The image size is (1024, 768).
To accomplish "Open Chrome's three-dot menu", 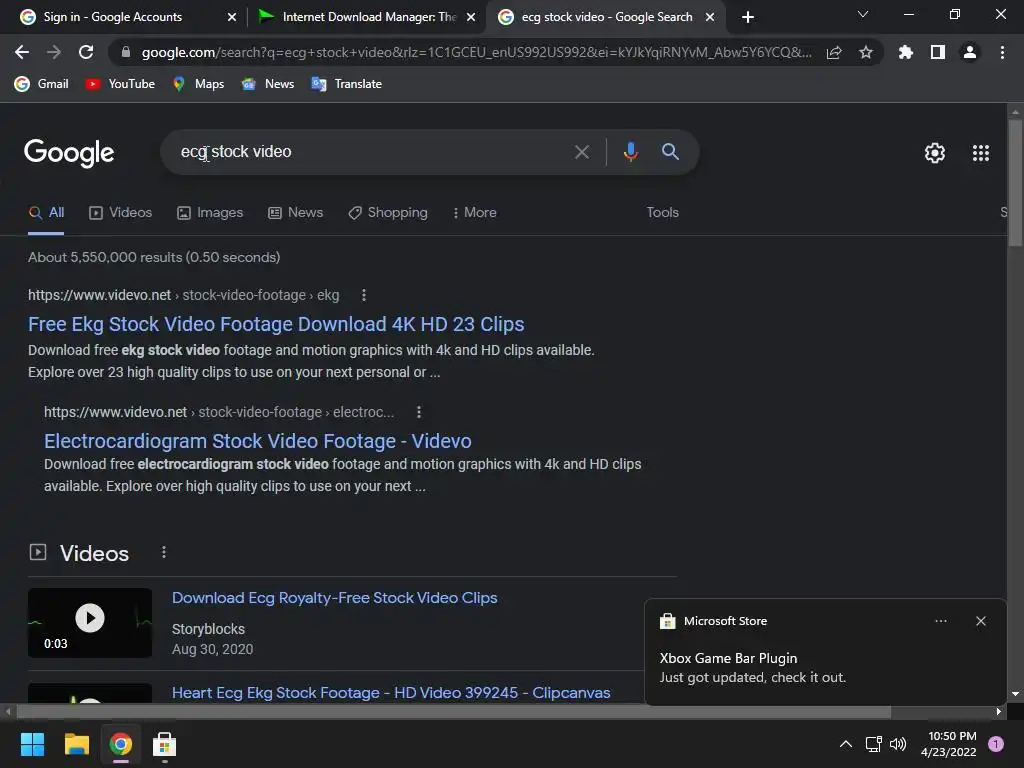I will (1002, 52).
